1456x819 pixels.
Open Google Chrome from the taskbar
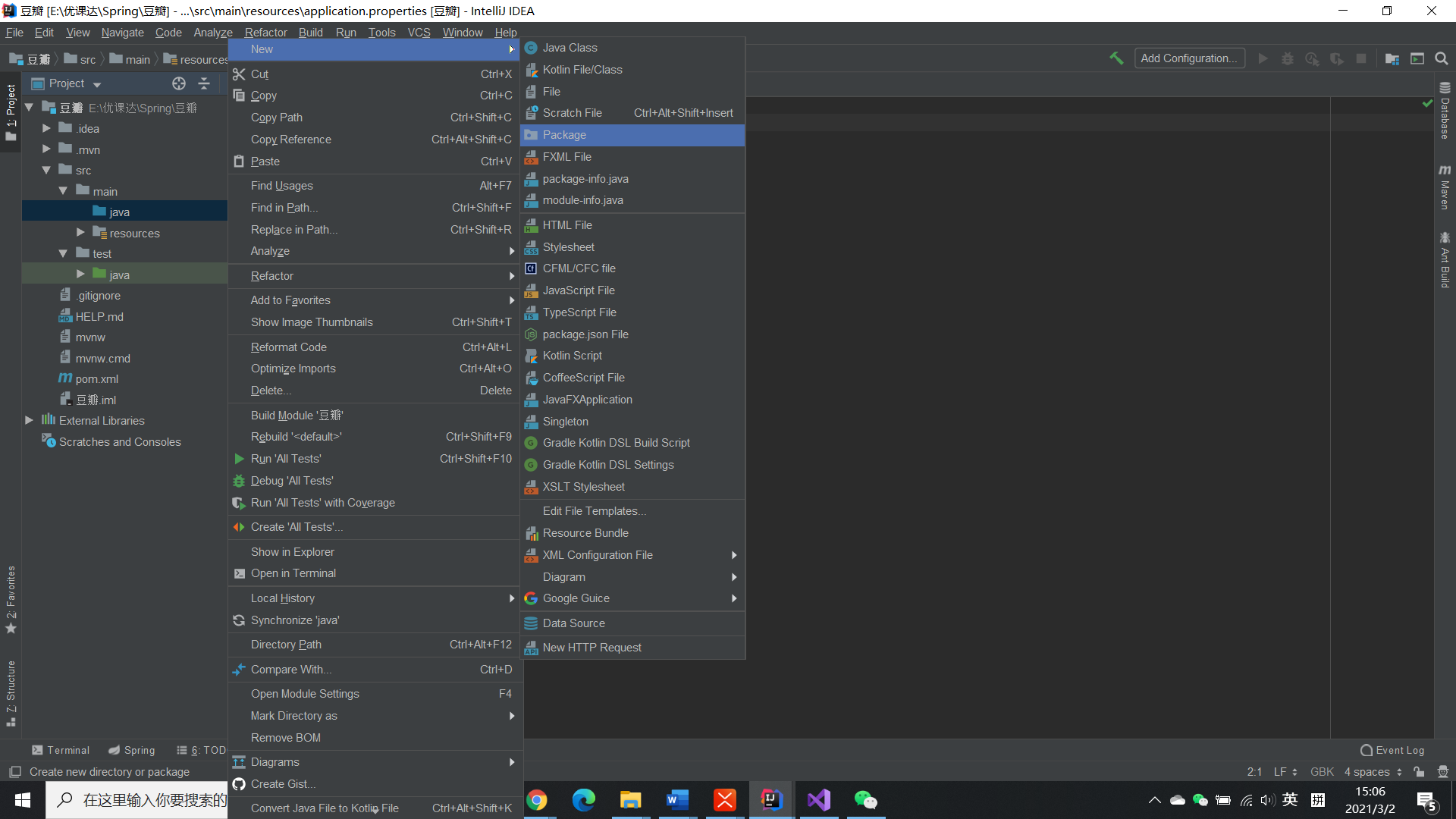536,800
